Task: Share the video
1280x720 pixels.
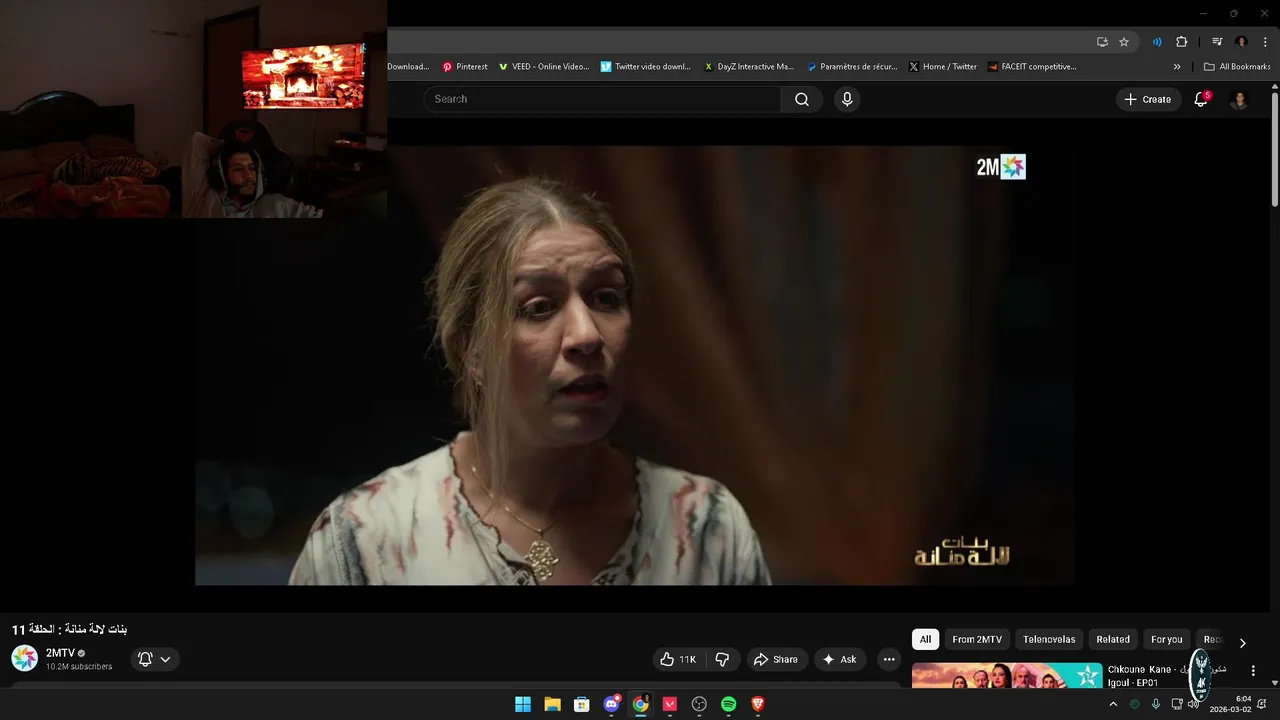Action: 775,659
